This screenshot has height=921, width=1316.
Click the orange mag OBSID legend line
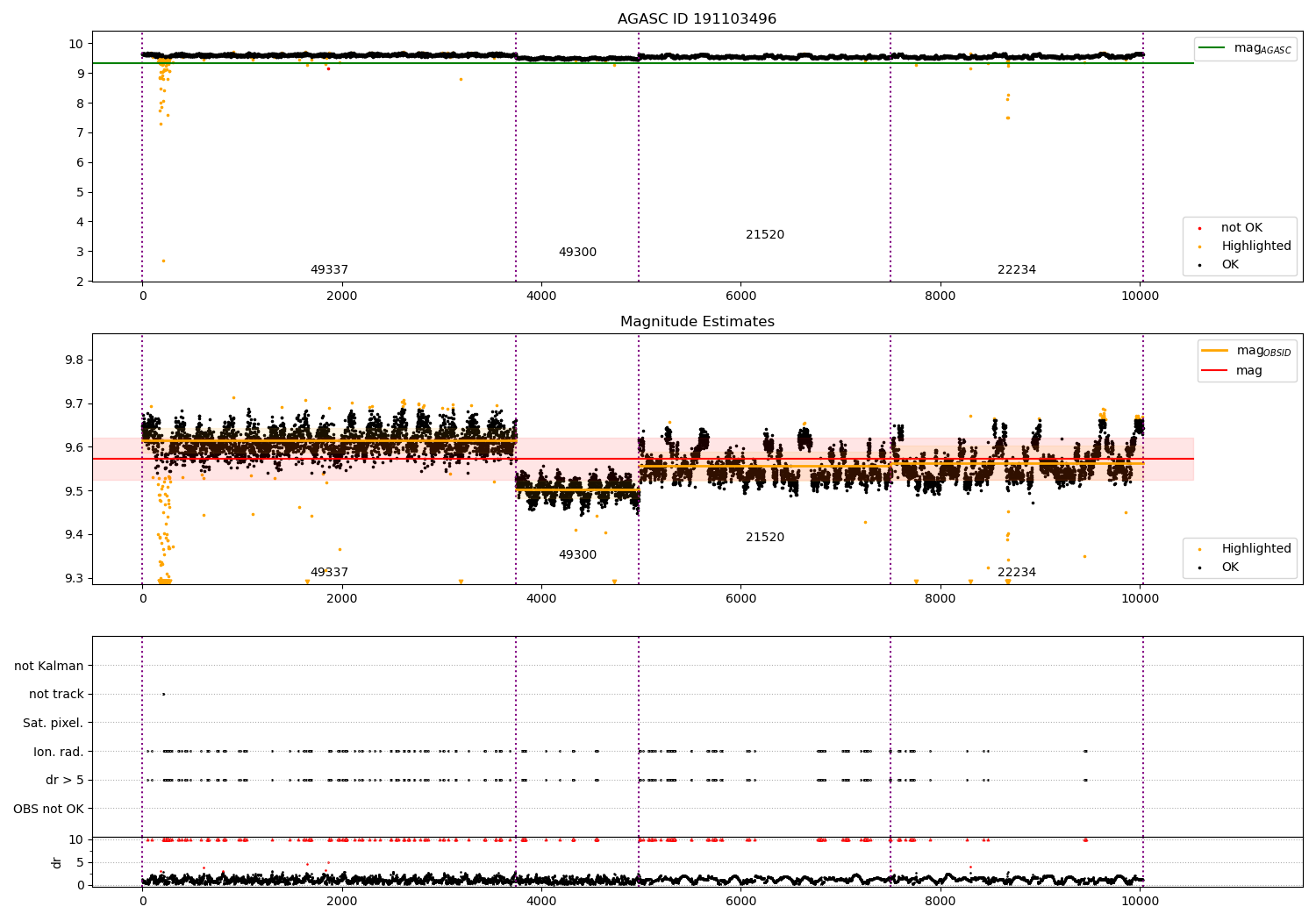[1215, 351]
